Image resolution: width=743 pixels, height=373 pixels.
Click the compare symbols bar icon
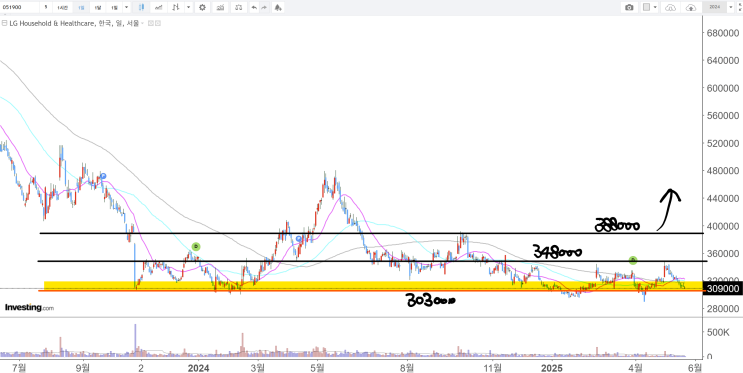tap(176, 7)
